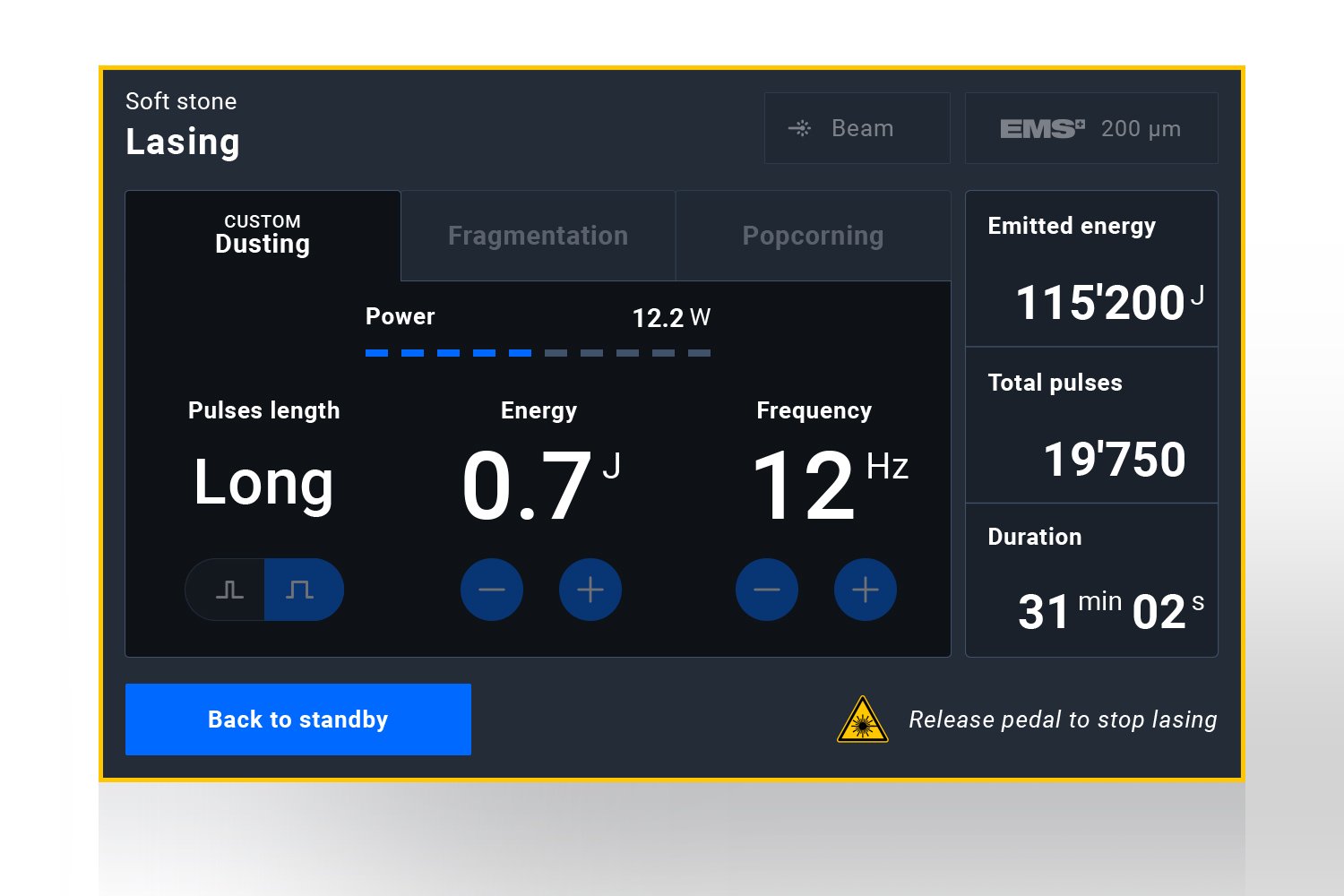Switch to the Fragmentation tab
The height and width of the screenshot is (896, 1344).
click(x=538, y=236)
